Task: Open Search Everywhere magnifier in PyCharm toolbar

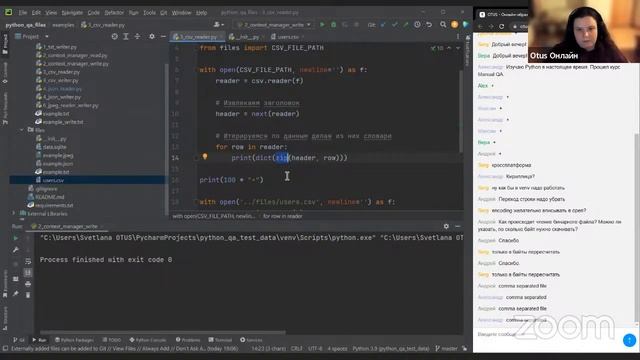Action: pos(443,25)
